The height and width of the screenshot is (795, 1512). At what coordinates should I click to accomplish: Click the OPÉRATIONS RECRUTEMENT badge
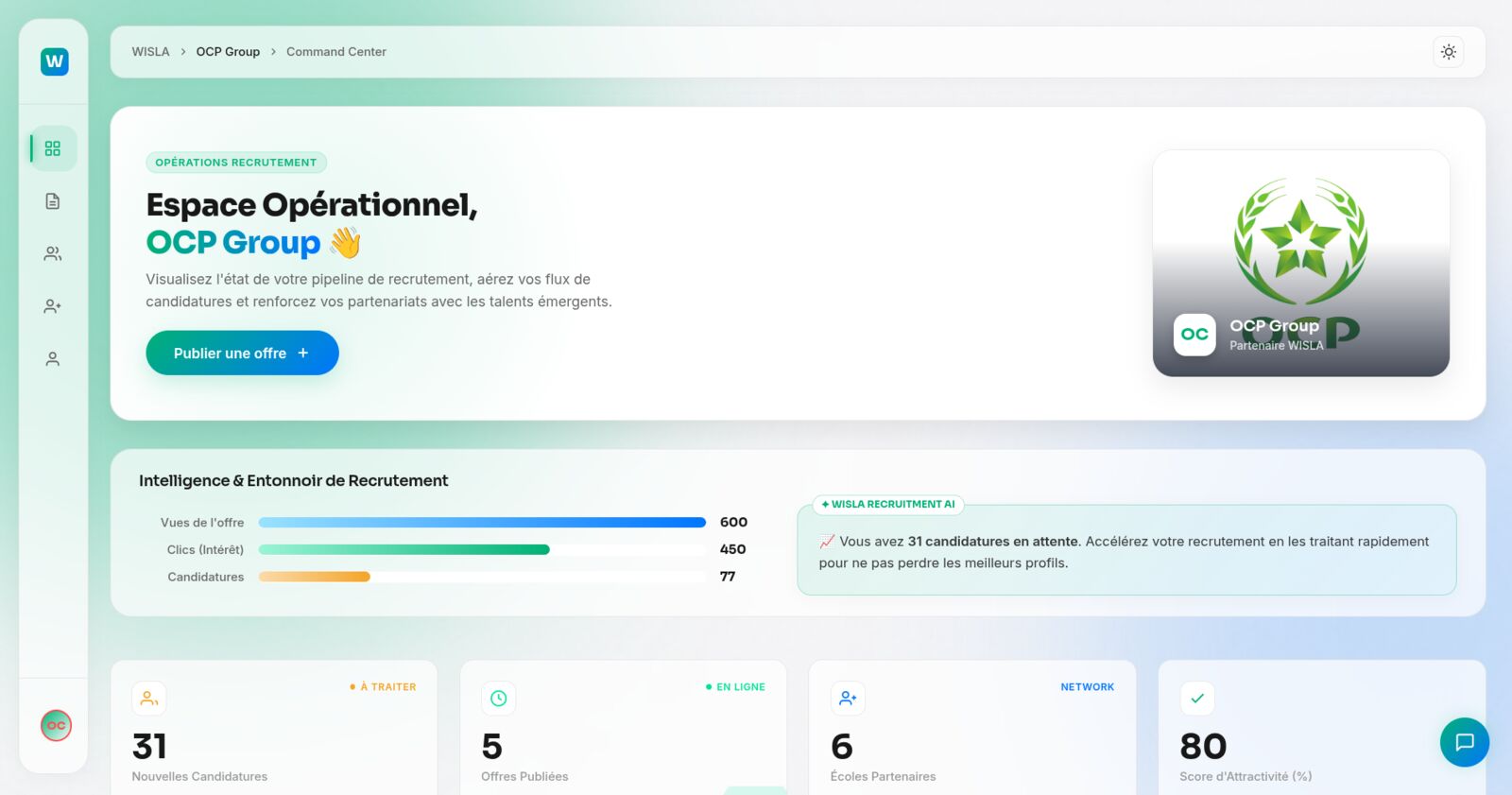tap(236, 163)
